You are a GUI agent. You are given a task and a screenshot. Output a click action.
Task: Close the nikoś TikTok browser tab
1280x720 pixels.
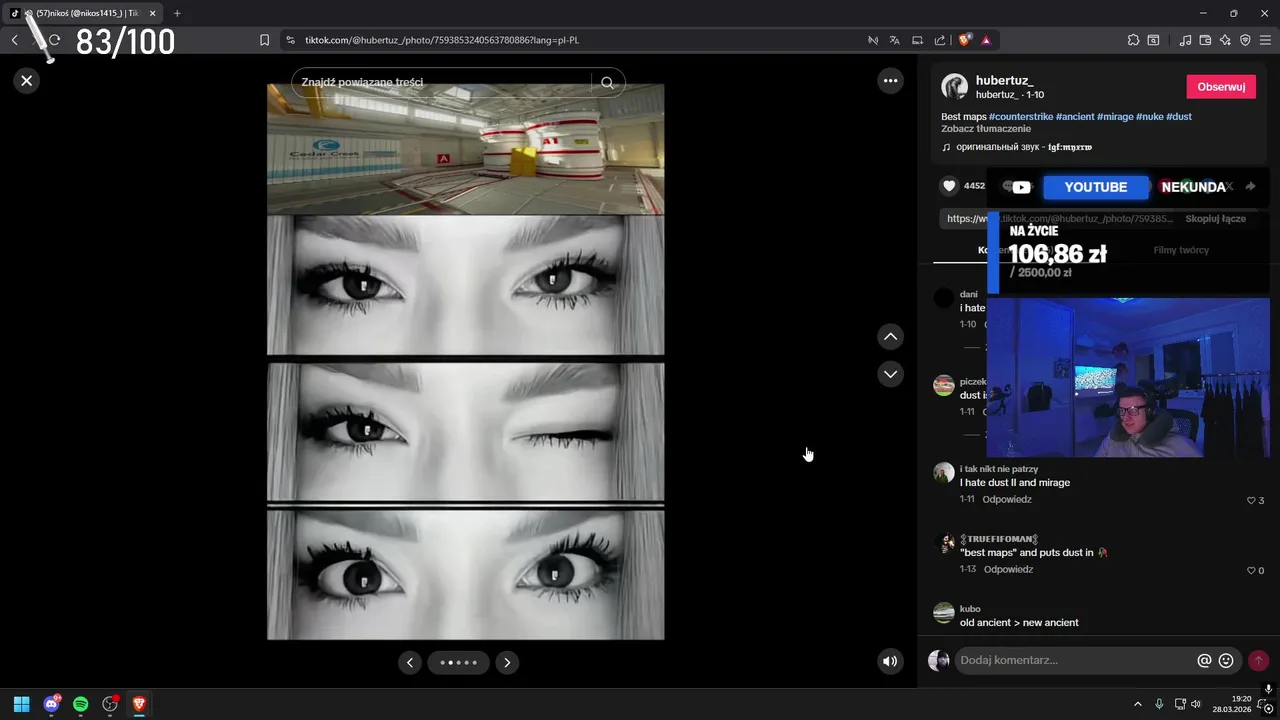pos(152,13)
